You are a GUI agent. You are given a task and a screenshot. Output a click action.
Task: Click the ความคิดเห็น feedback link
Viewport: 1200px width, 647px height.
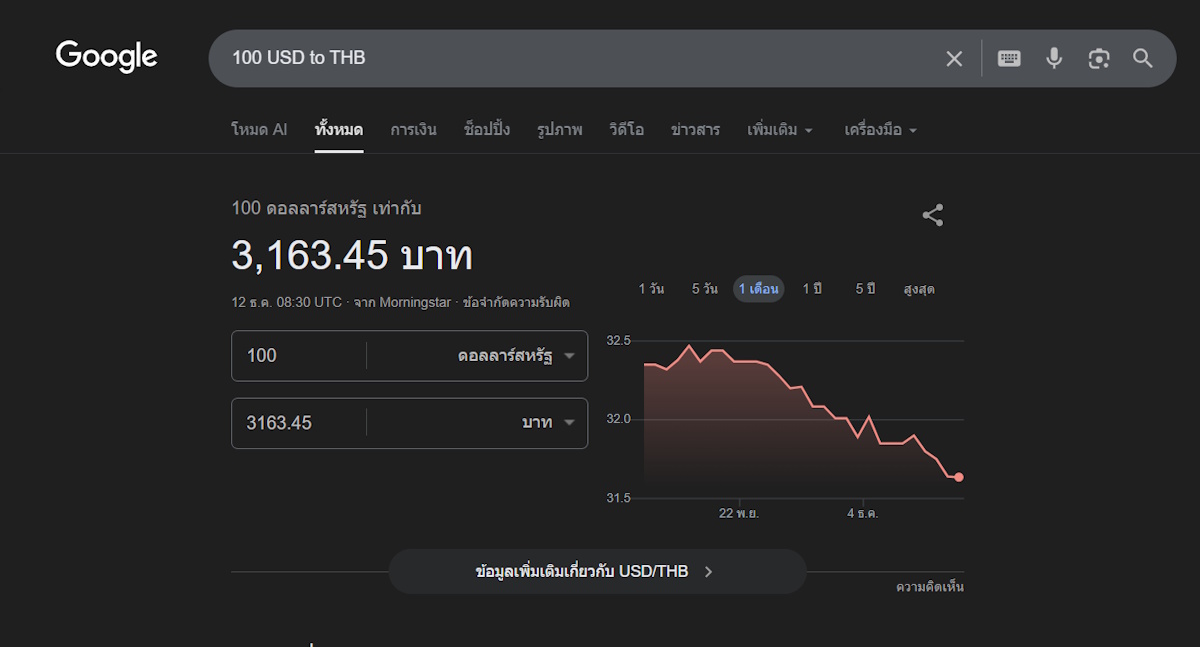coord(929,587)
